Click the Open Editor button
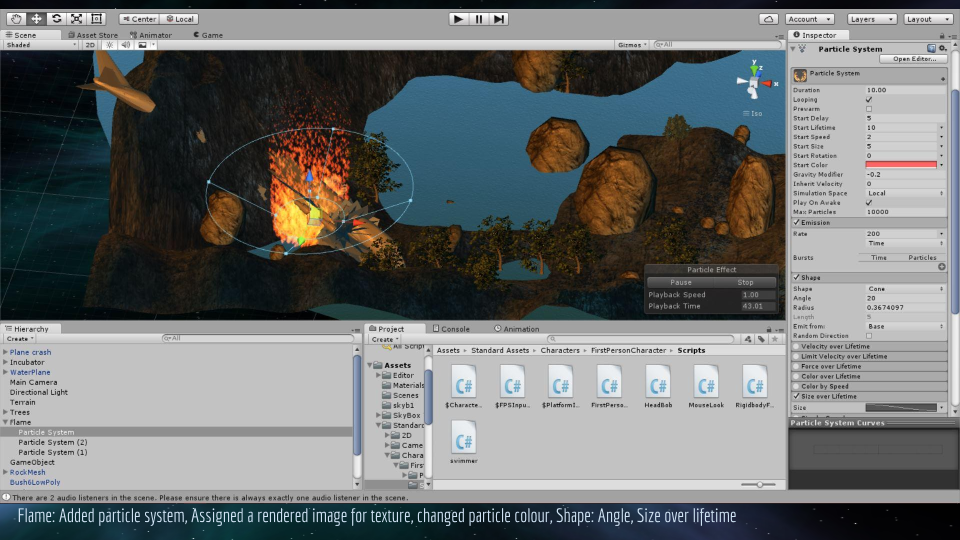Viewport: 960px width, 540px height. [x=913, y=59]
